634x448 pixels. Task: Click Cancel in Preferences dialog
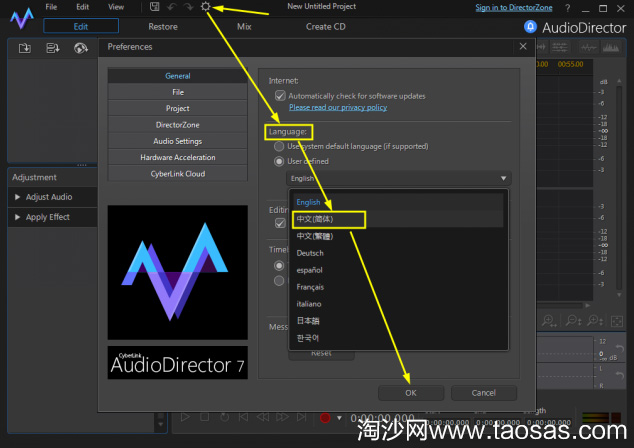[x=484, y=393]
